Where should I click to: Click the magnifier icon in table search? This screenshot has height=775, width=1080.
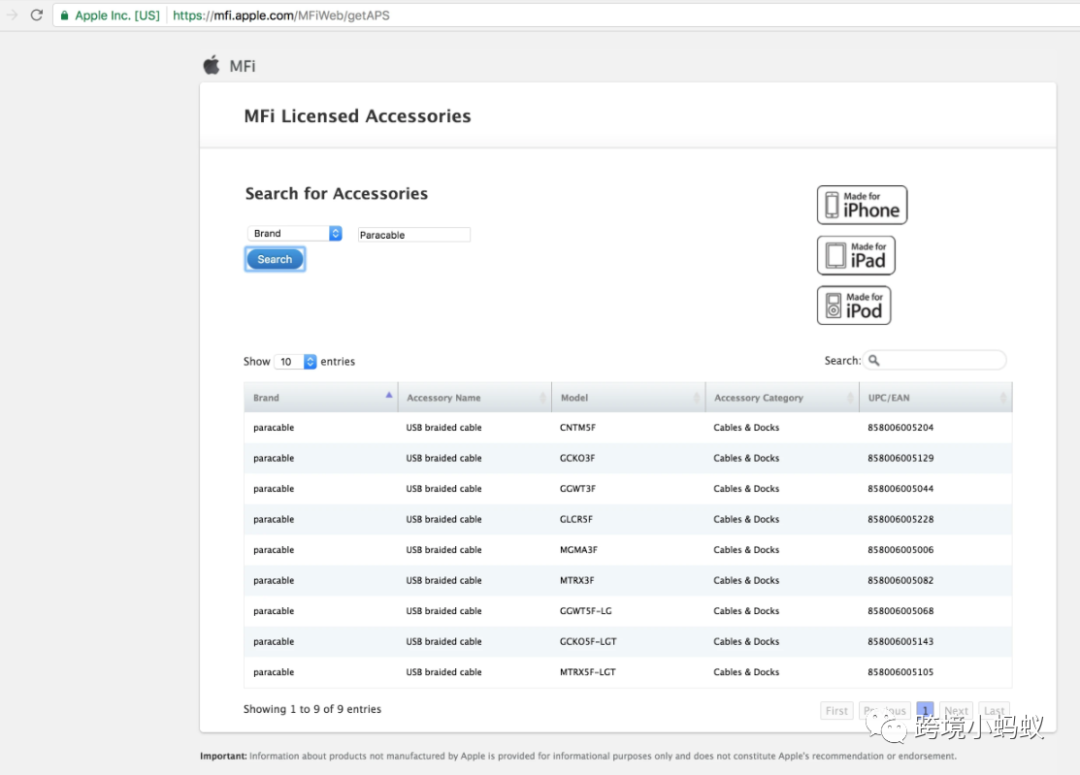tap(873, 360)
